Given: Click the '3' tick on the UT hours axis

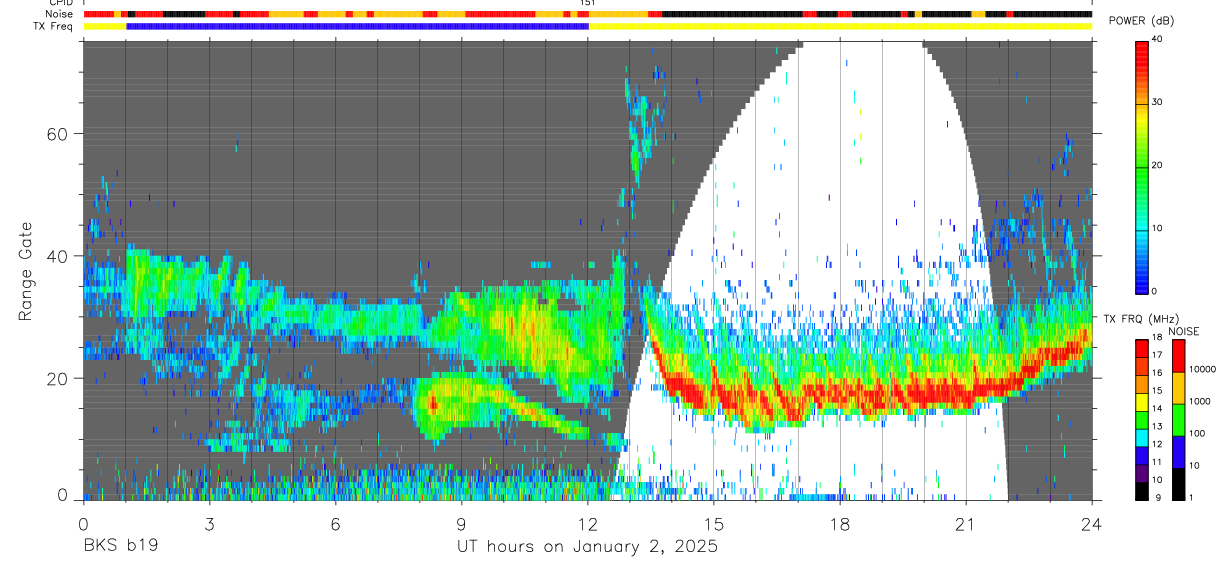Looking at the screenshot, I should (209, 523).
